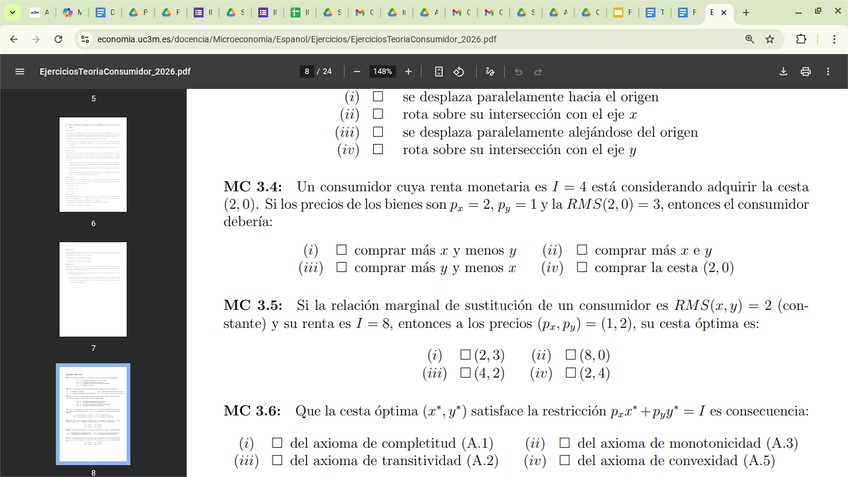Zoom in the PDF with plus button

(408, 71)
